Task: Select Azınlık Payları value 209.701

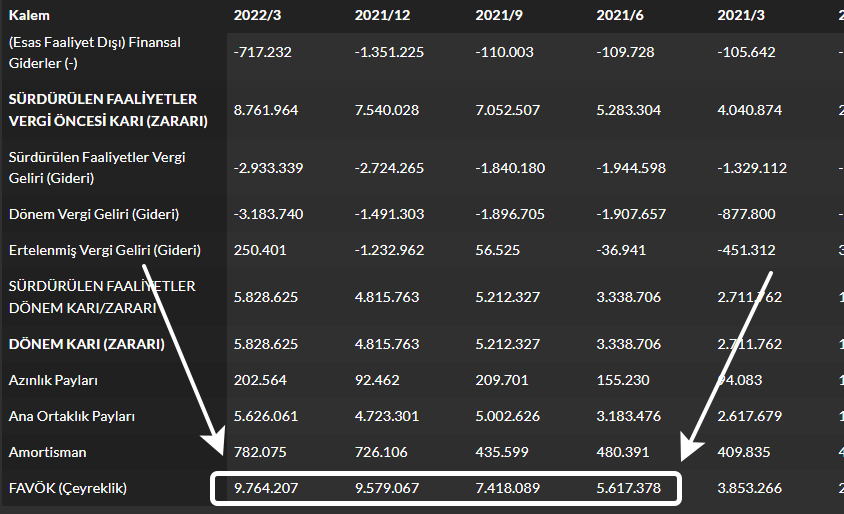Action: 502,380
